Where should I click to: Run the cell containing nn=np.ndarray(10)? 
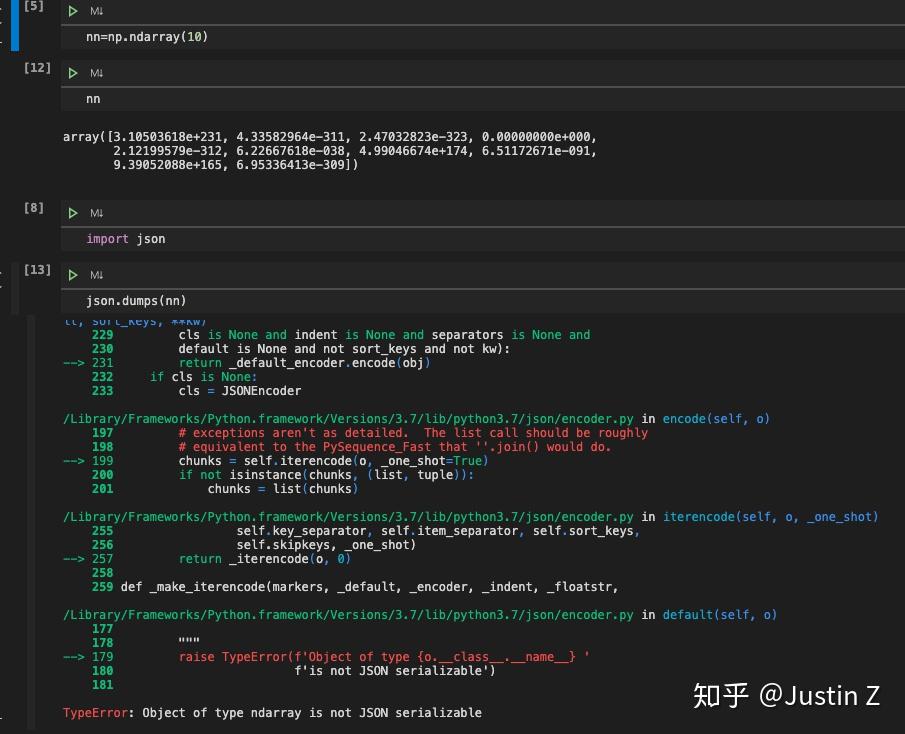(x=73, y=11)
